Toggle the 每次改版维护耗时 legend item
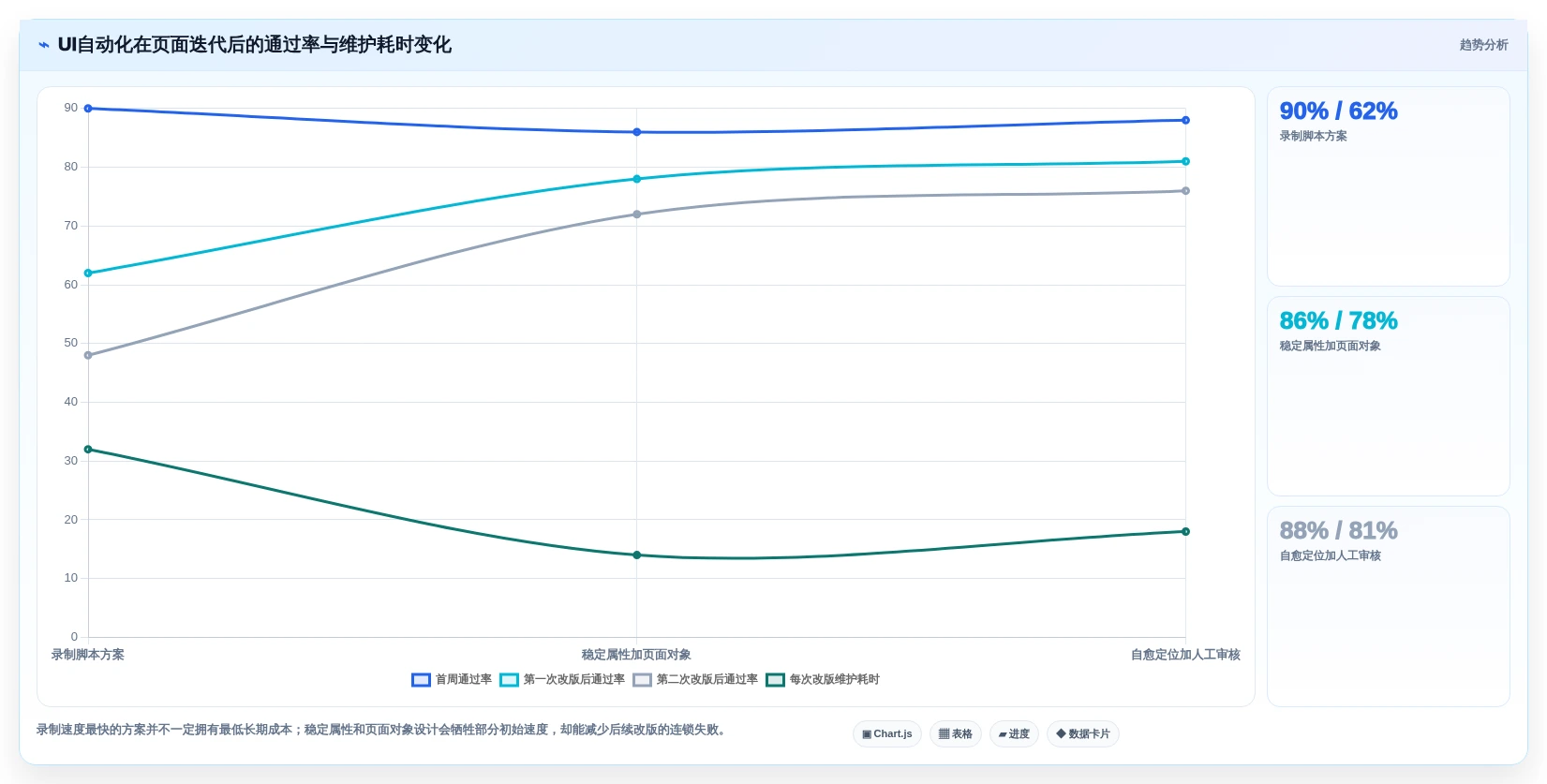The image size is (1547, 784). (823, 680)
